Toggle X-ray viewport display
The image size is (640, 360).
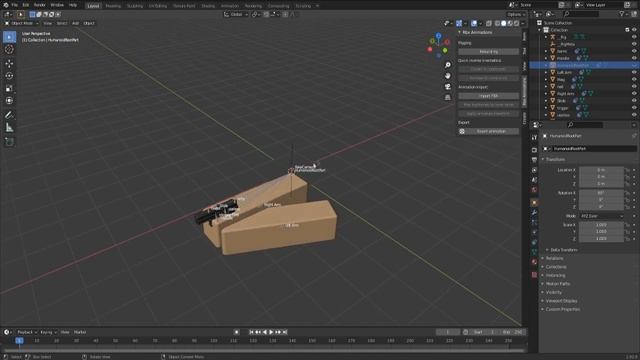(489, 23)
